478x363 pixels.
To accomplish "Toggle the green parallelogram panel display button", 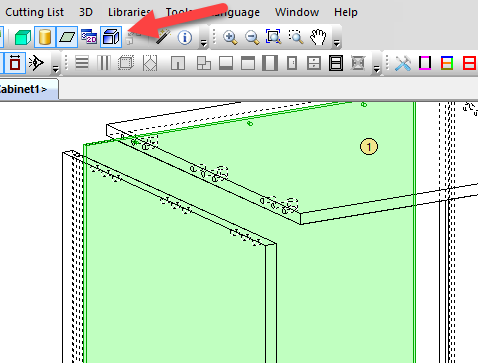I will pyautogui.click(x=67, y=37).
